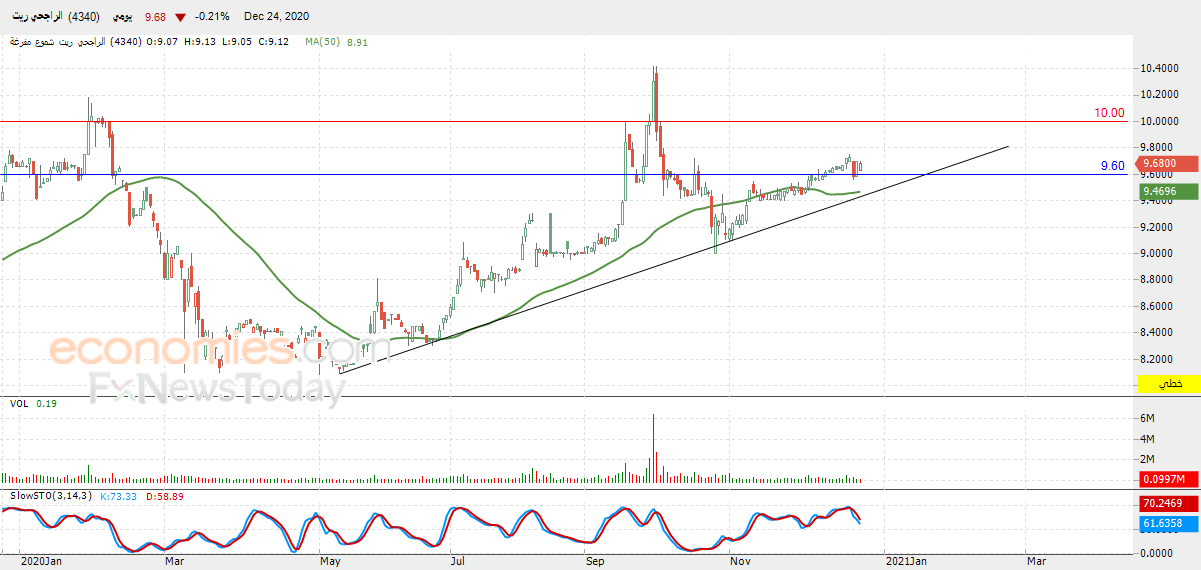The image size is (1201, 570).
Task: Open the يومي timeframe selector
Action: click(120, 17)
